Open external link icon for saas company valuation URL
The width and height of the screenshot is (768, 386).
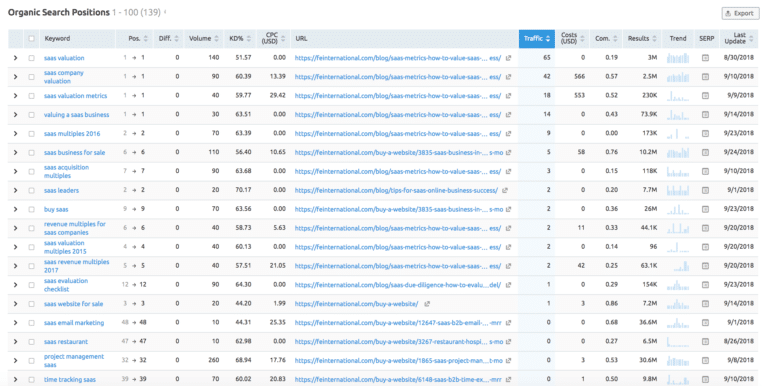pyautogui.click(x=508, y=77)
